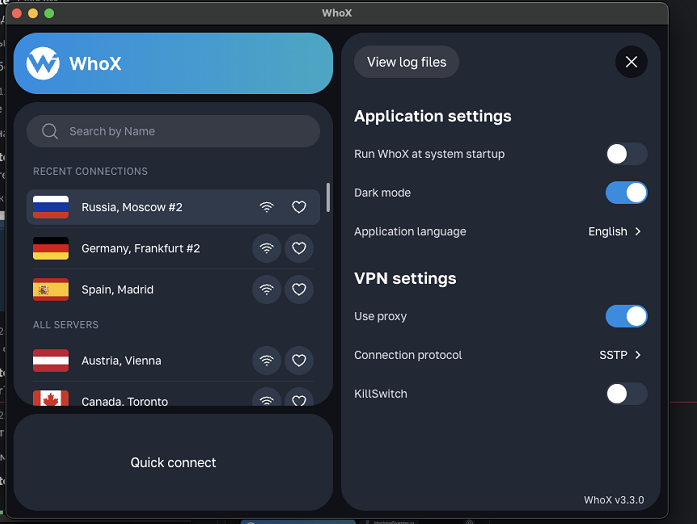Viewport: 697px width, 524px height.
Task: Select Germany, Frankfurt #2 server
Action: tap(173, 248)
